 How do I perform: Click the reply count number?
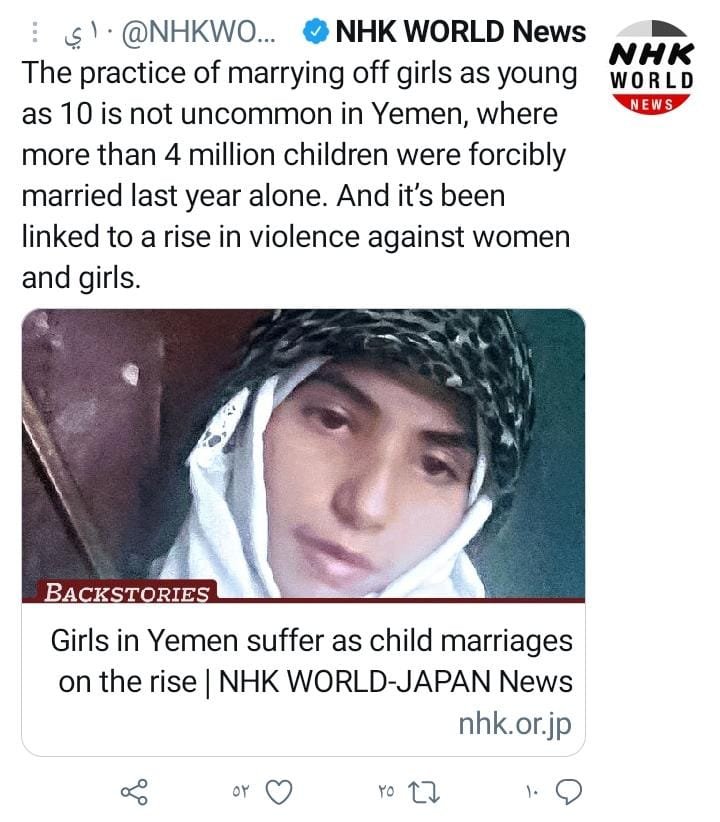[532, 791]
